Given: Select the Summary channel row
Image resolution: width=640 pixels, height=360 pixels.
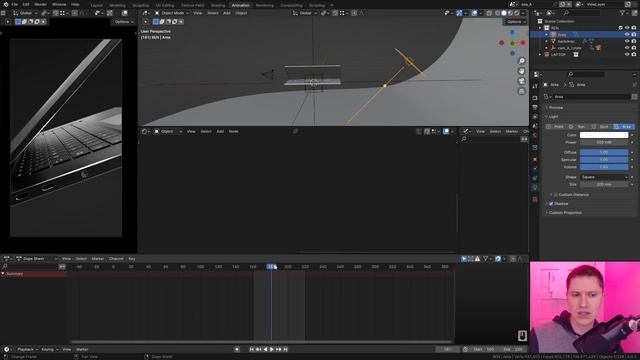Looking at the screenshot, I should point(33,274).
